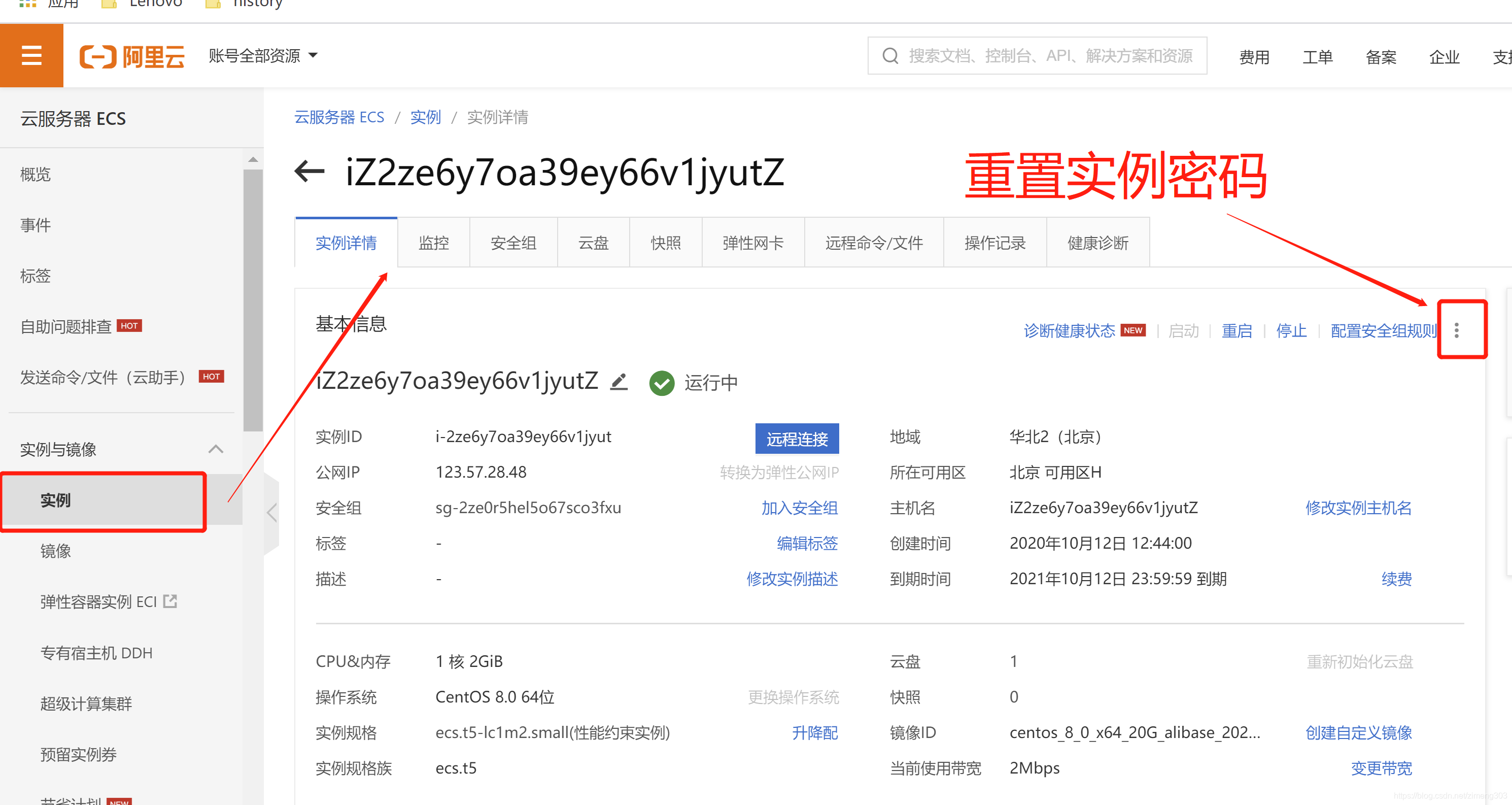The height and width of the screenshot is (805, 1512).
Task: Switch to the 监控 tab
Action: coord(434,243)
